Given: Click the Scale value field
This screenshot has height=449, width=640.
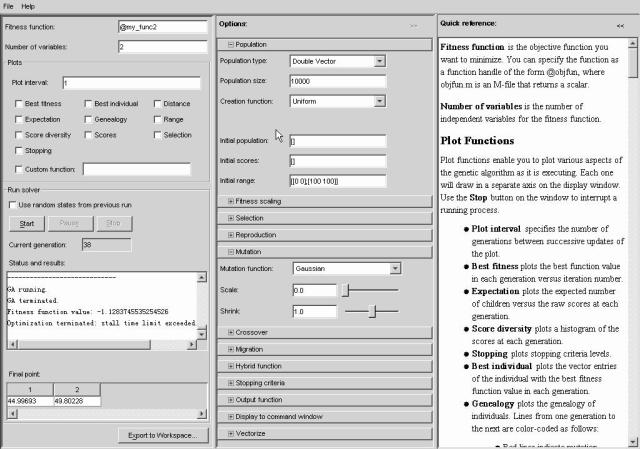Looking at the screenshot, I should [x=315, y=290].
